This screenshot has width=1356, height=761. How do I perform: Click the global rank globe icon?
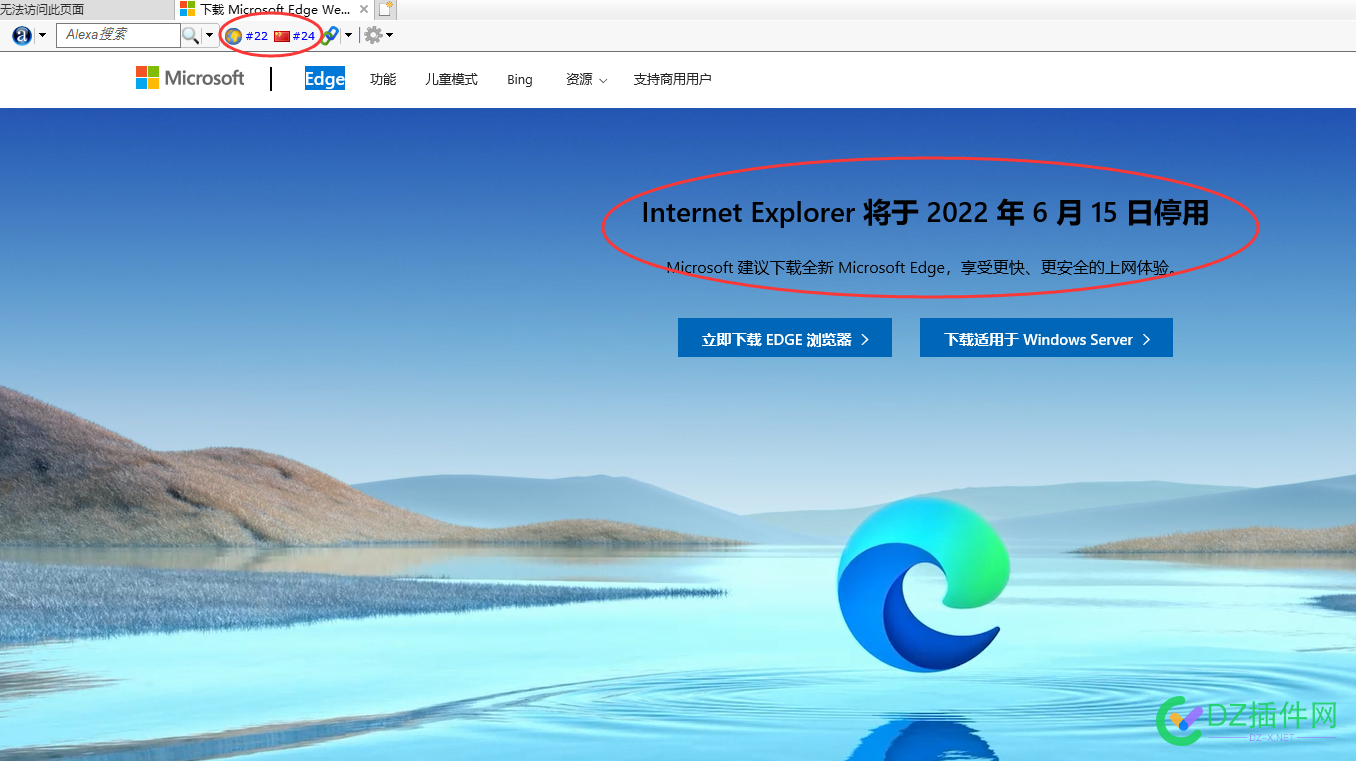point(233,36)
